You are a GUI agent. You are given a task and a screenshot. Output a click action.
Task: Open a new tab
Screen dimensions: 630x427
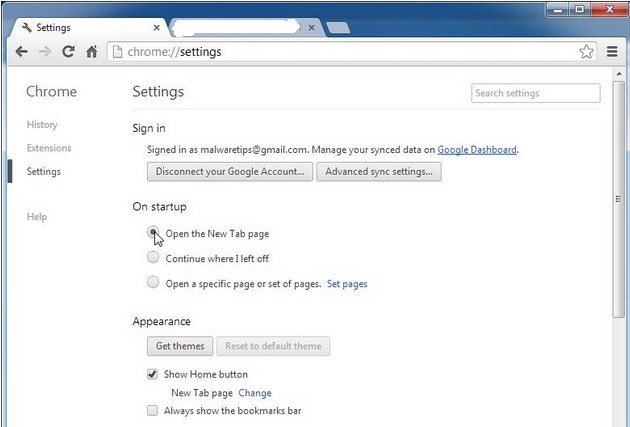[338, 28]
